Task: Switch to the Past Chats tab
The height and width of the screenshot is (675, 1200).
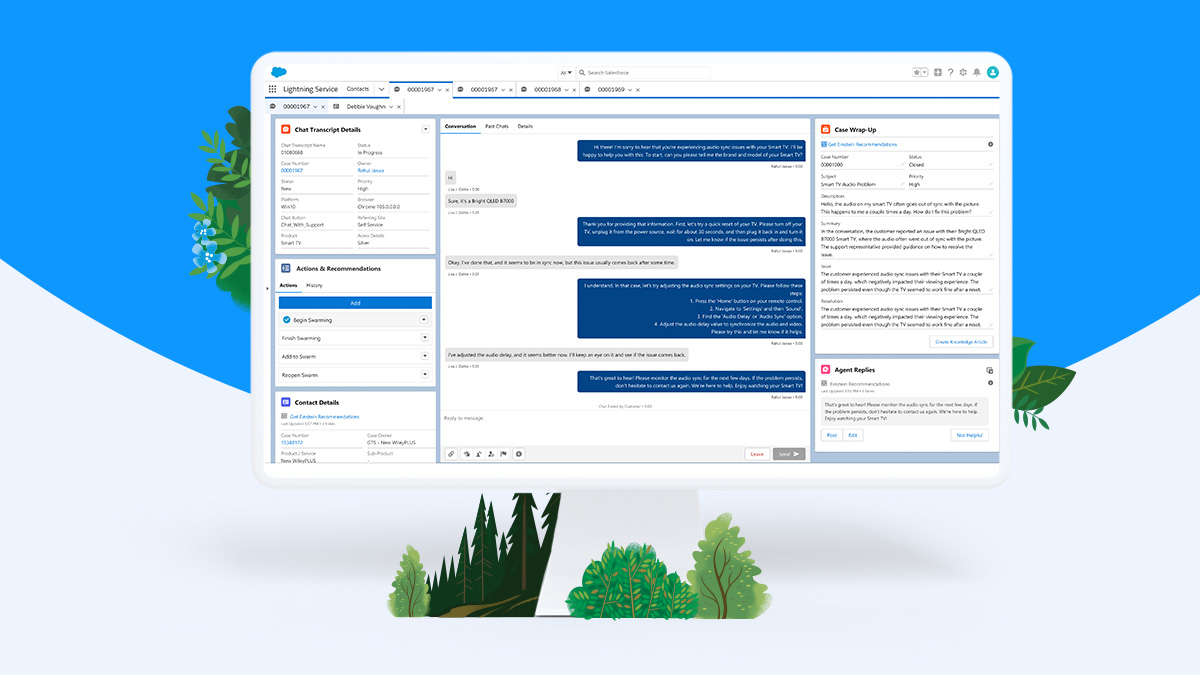Action: (496, 127)
